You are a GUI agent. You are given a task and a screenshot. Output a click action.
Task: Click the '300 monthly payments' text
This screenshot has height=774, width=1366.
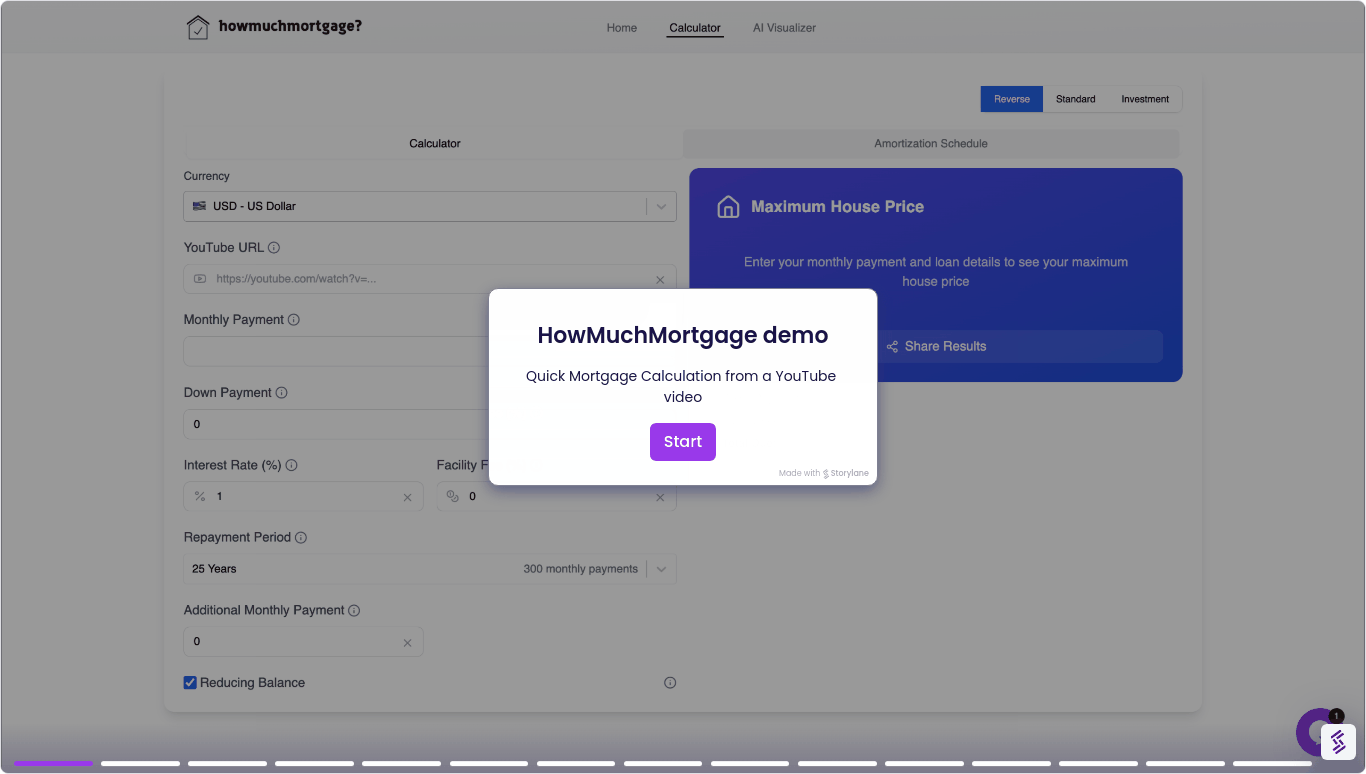coord(580,569)
